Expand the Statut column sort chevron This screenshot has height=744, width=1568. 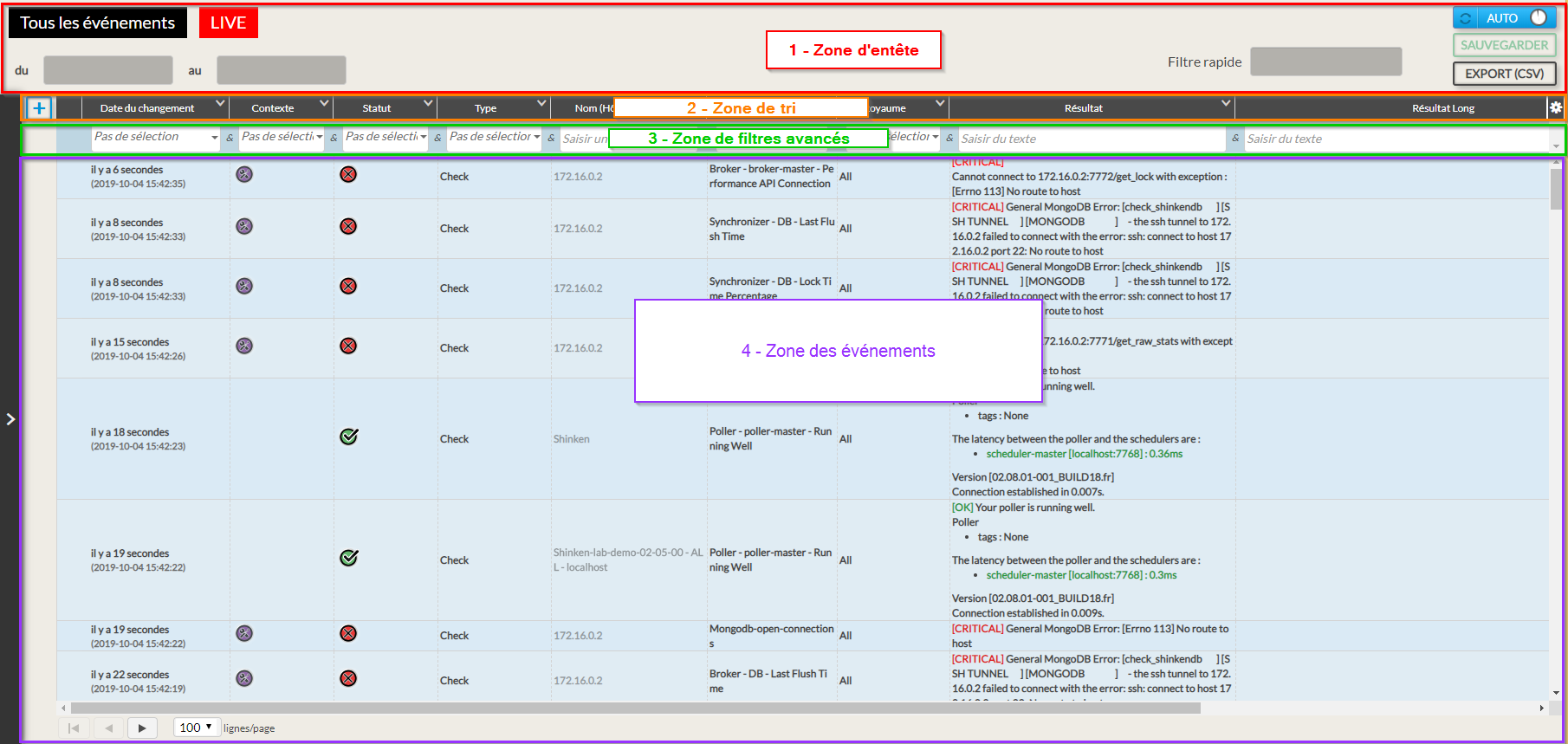[x=428, y=104]
